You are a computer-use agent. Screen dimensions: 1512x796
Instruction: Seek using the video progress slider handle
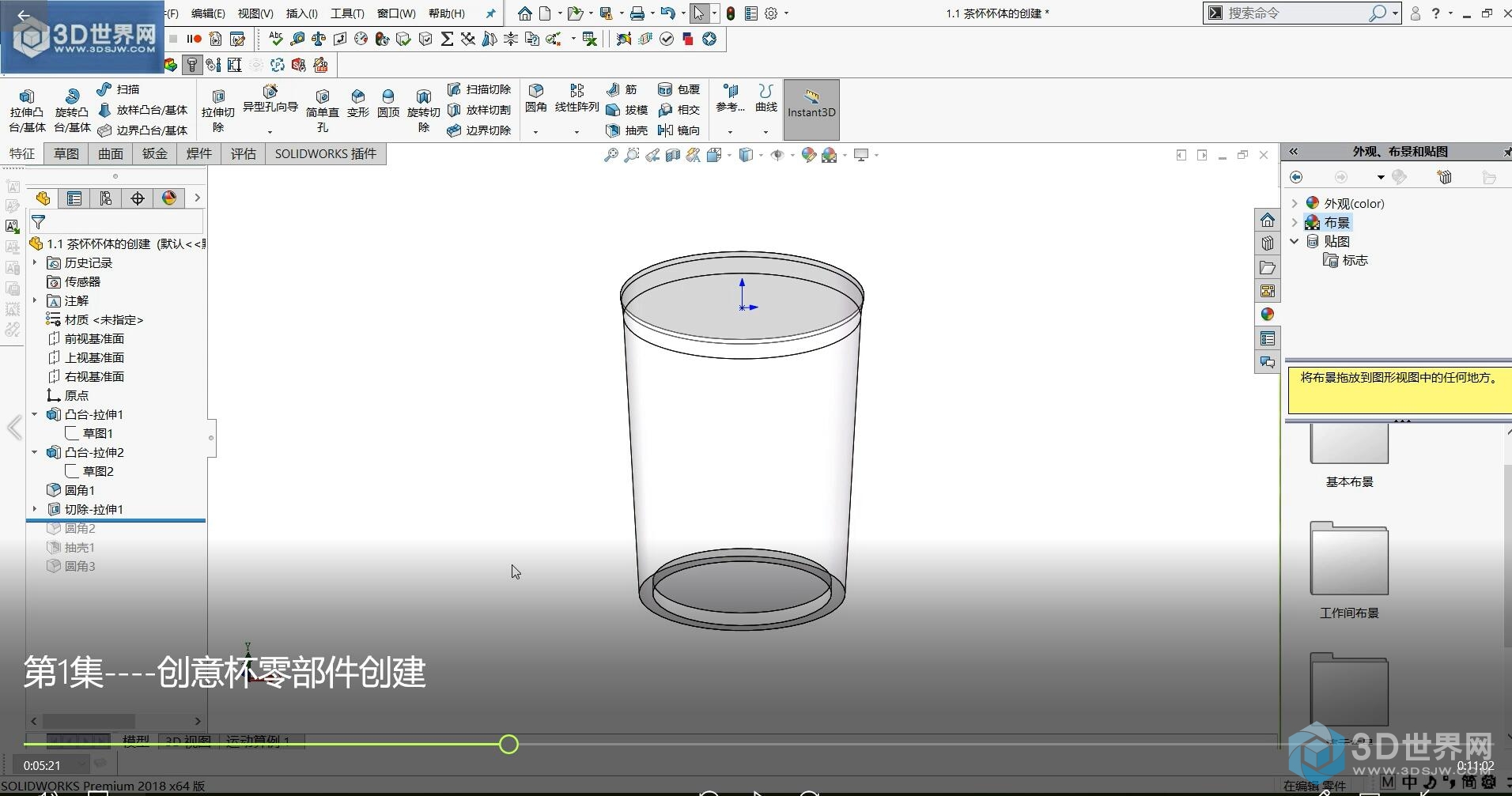(x=509, y=744)
